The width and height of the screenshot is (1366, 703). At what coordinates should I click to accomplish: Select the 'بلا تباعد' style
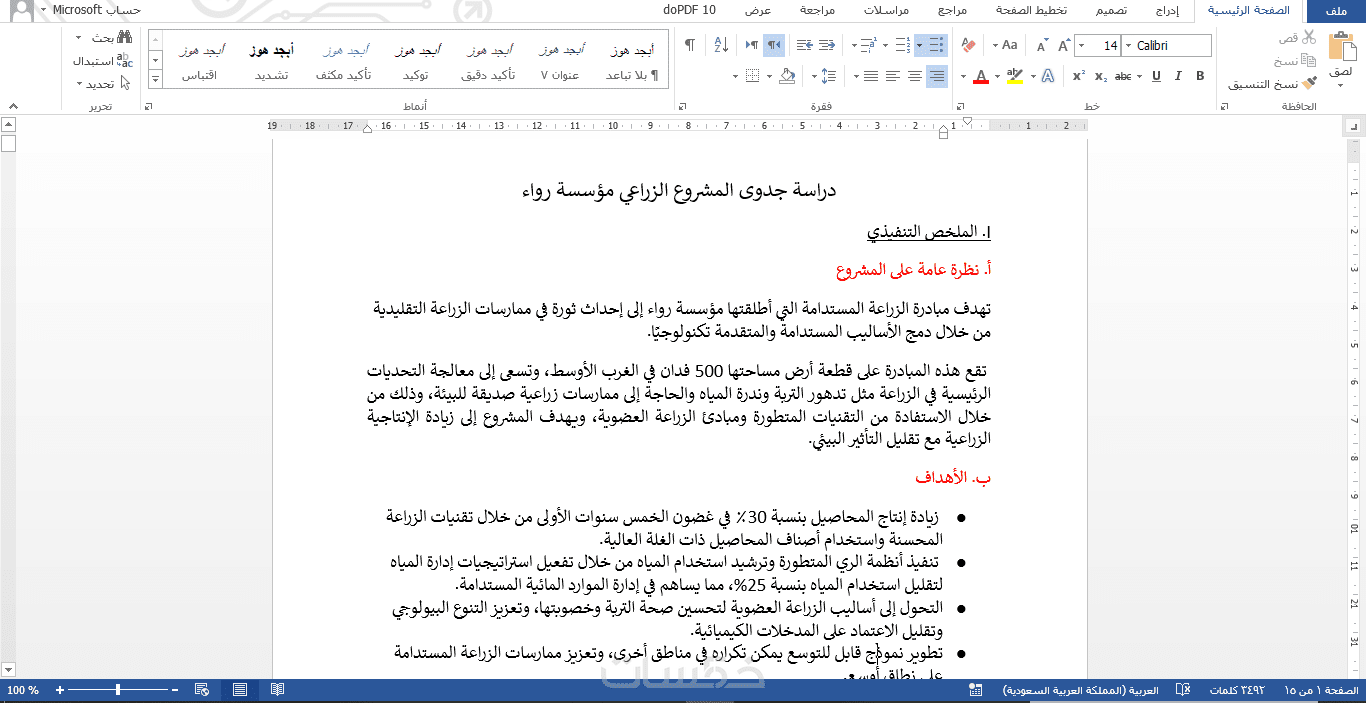coord(632,62)
